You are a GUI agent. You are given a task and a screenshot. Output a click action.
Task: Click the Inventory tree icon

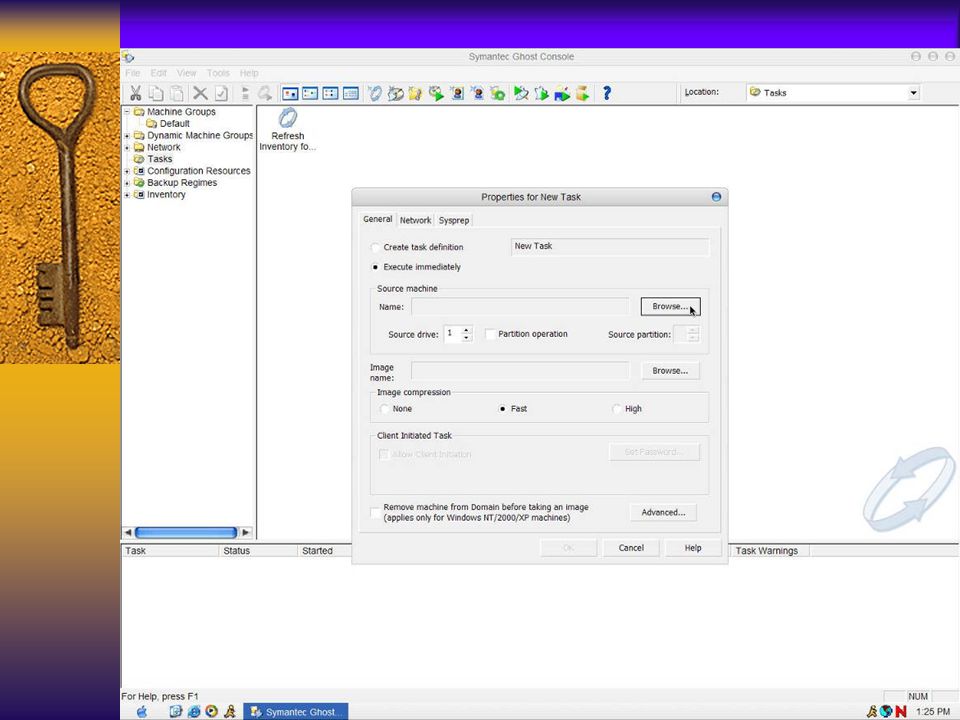tap(139, 195)
